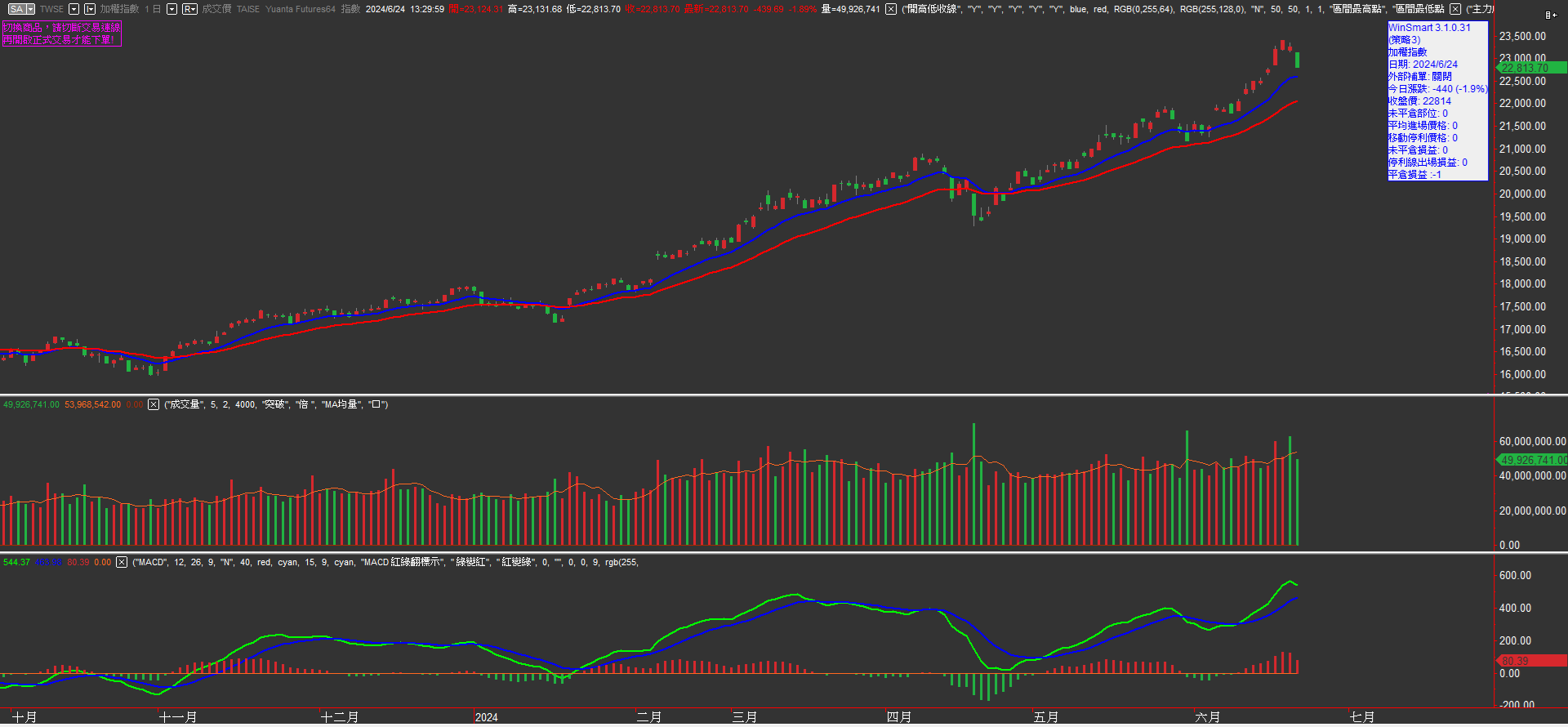Click the 日期: 2024/6/24 line in the info box
The height and width of the screenshot is (727, 1568).
(x=1423, y=65)
